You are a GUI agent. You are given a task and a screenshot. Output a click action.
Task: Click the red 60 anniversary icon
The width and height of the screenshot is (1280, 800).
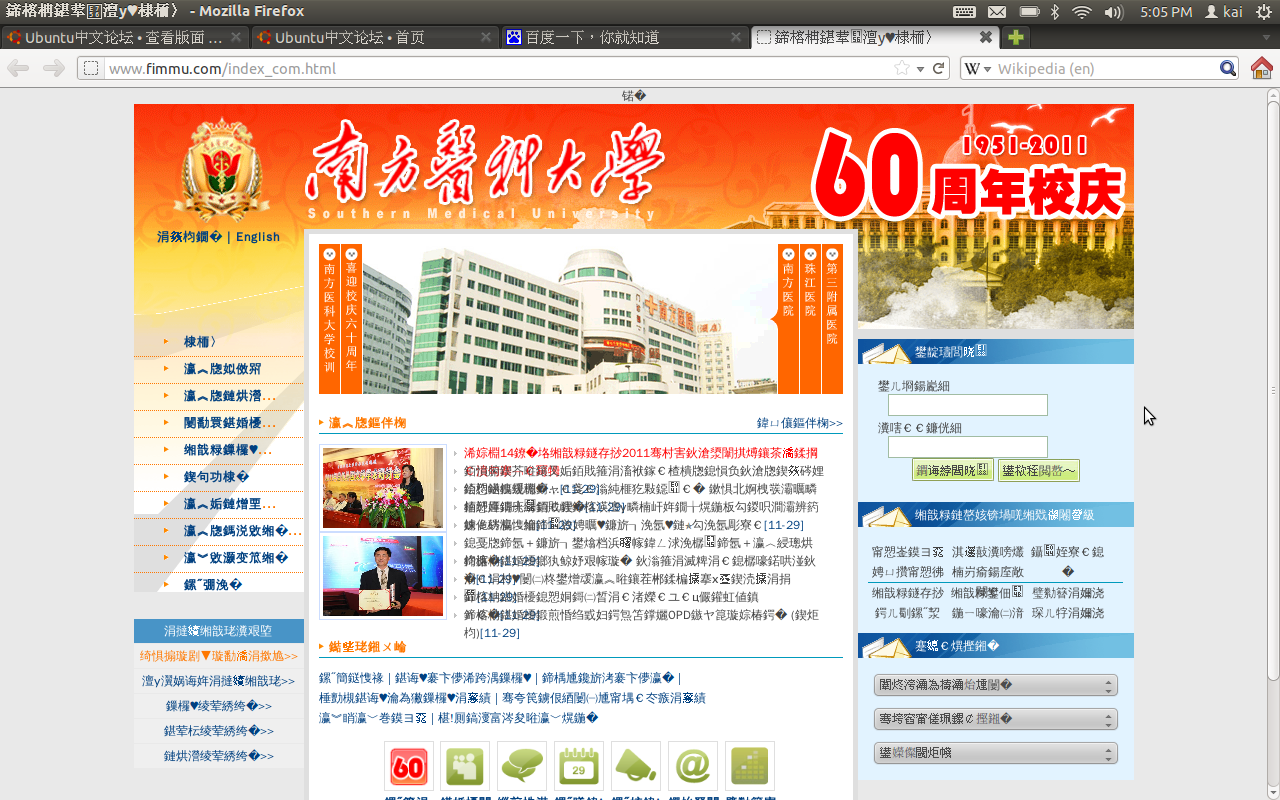click(409, 766)
